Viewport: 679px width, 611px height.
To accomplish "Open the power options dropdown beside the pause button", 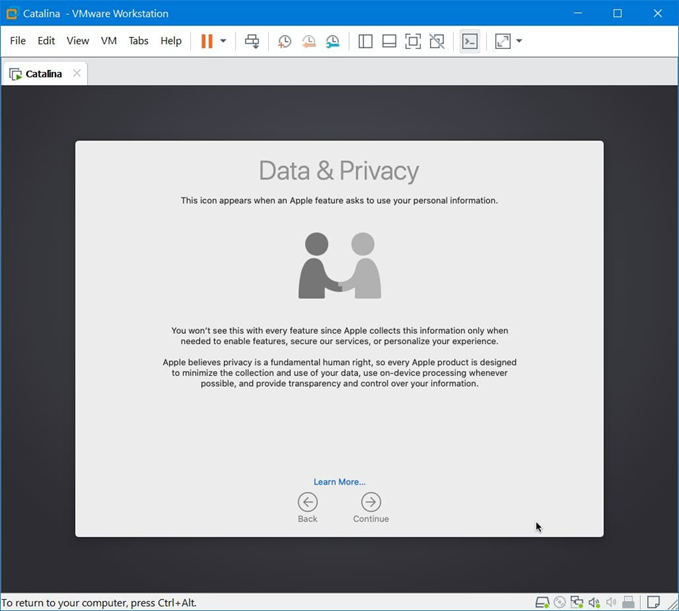I will coord(223,41).
